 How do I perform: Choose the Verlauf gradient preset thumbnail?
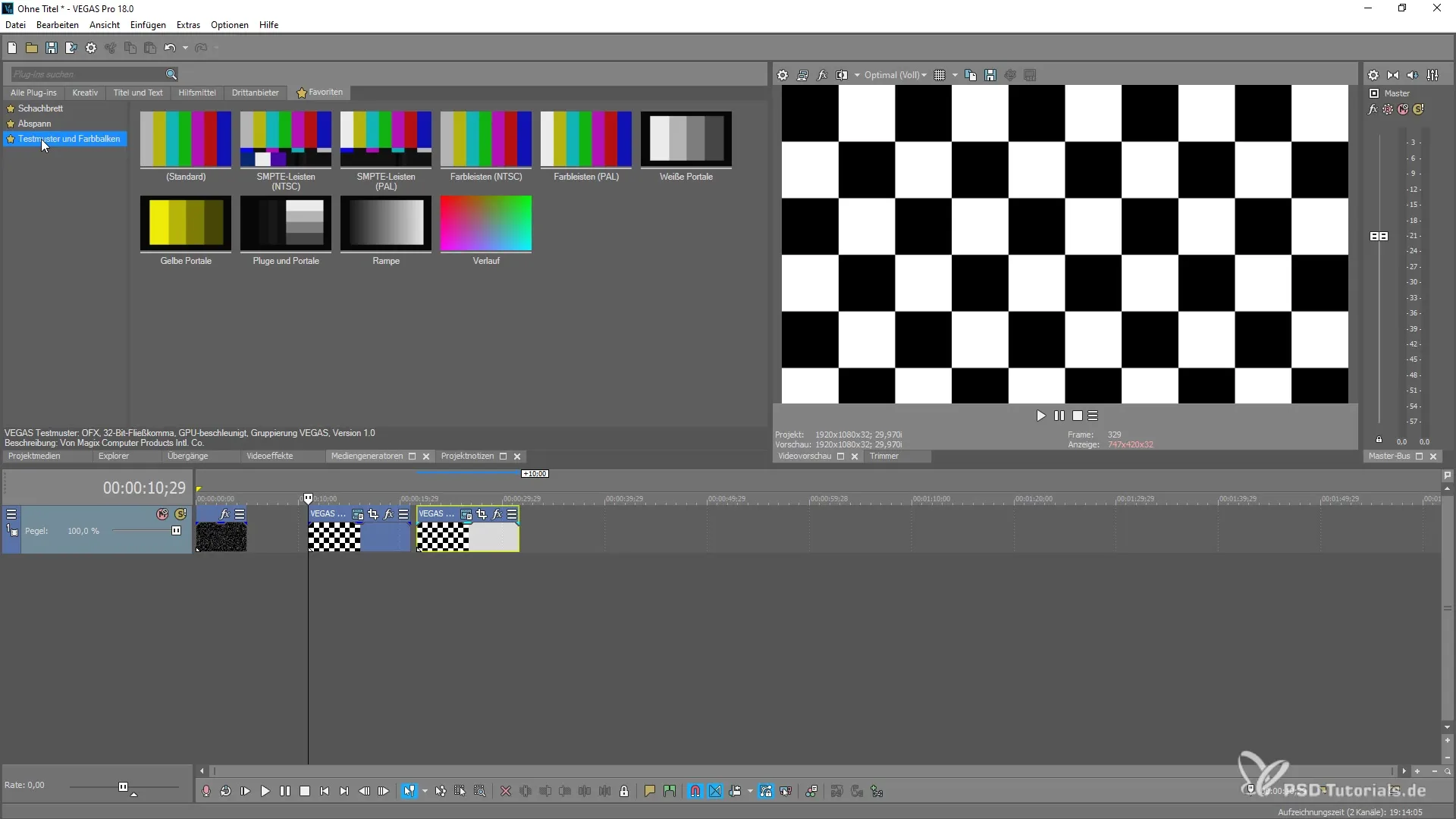(x=486, y=224)
